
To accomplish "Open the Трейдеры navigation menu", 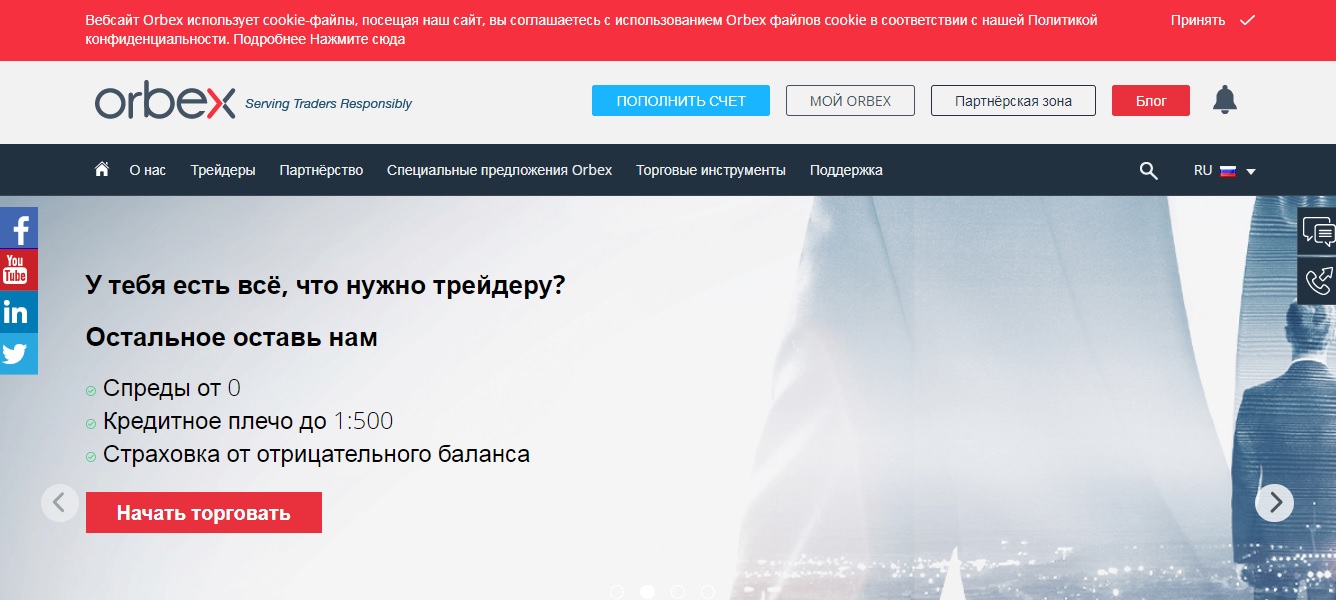I will point(223,171).
